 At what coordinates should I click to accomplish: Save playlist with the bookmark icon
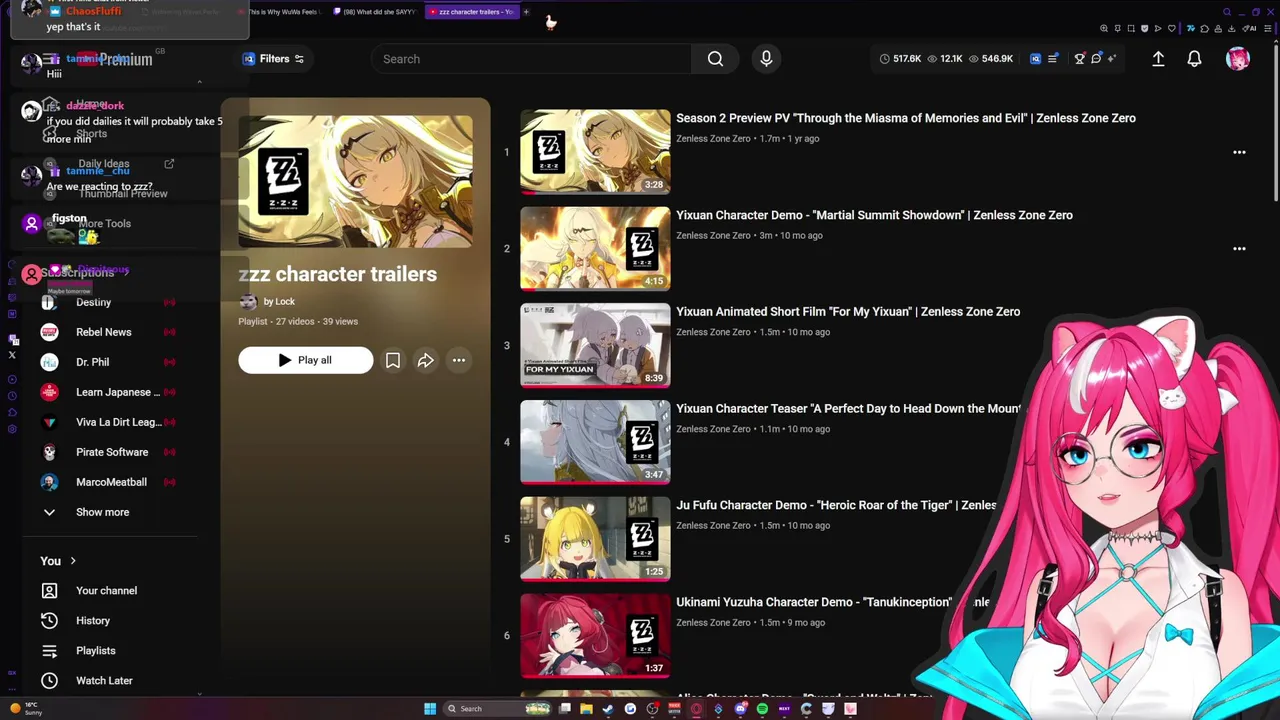pos(393,360)
